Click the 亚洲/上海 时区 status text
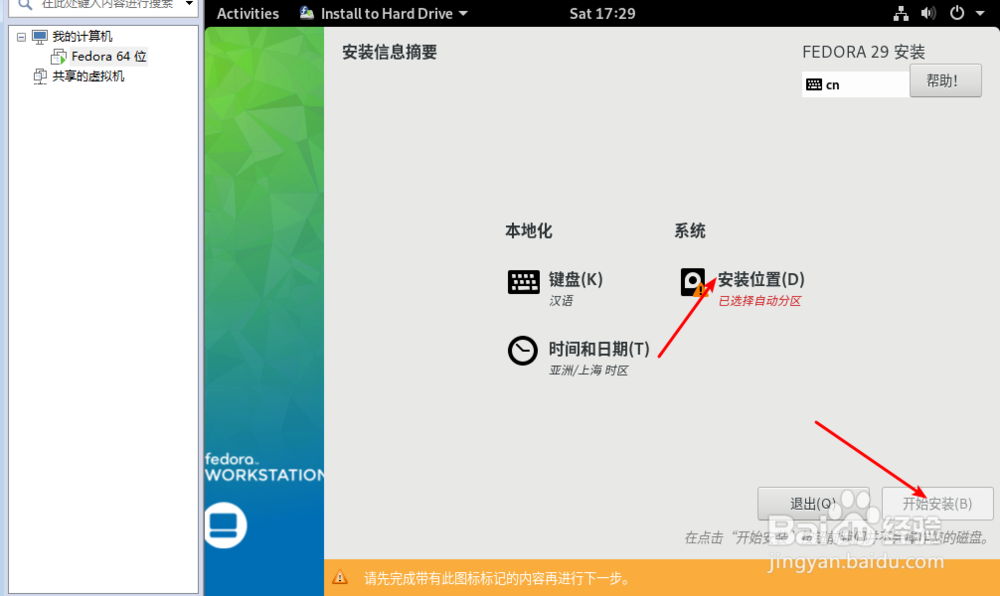1000x596 pixels. [589, 370]
